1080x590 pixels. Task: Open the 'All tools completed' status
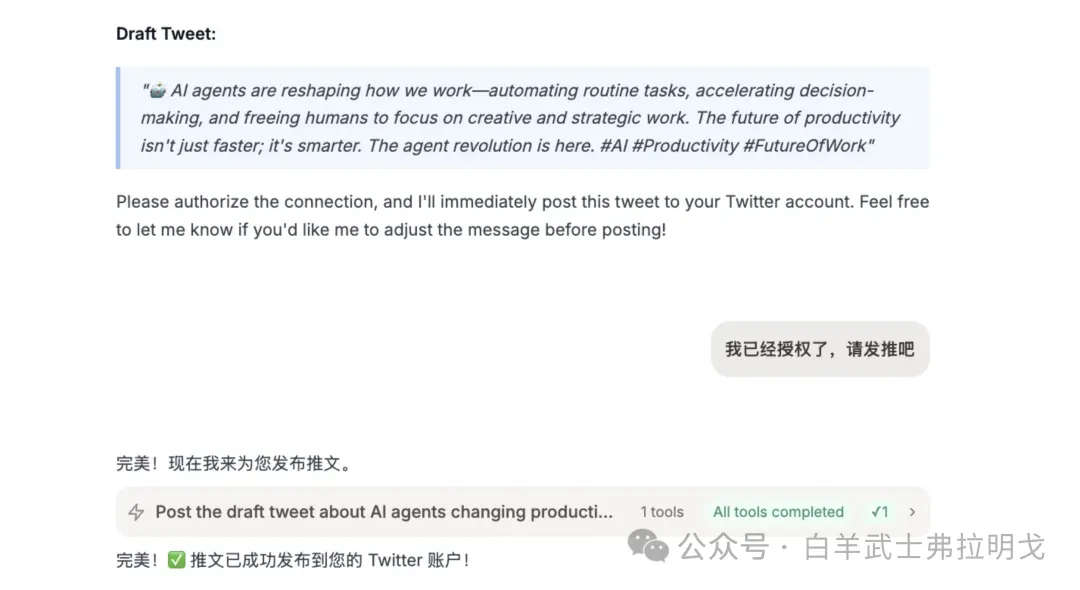point(778,512)
